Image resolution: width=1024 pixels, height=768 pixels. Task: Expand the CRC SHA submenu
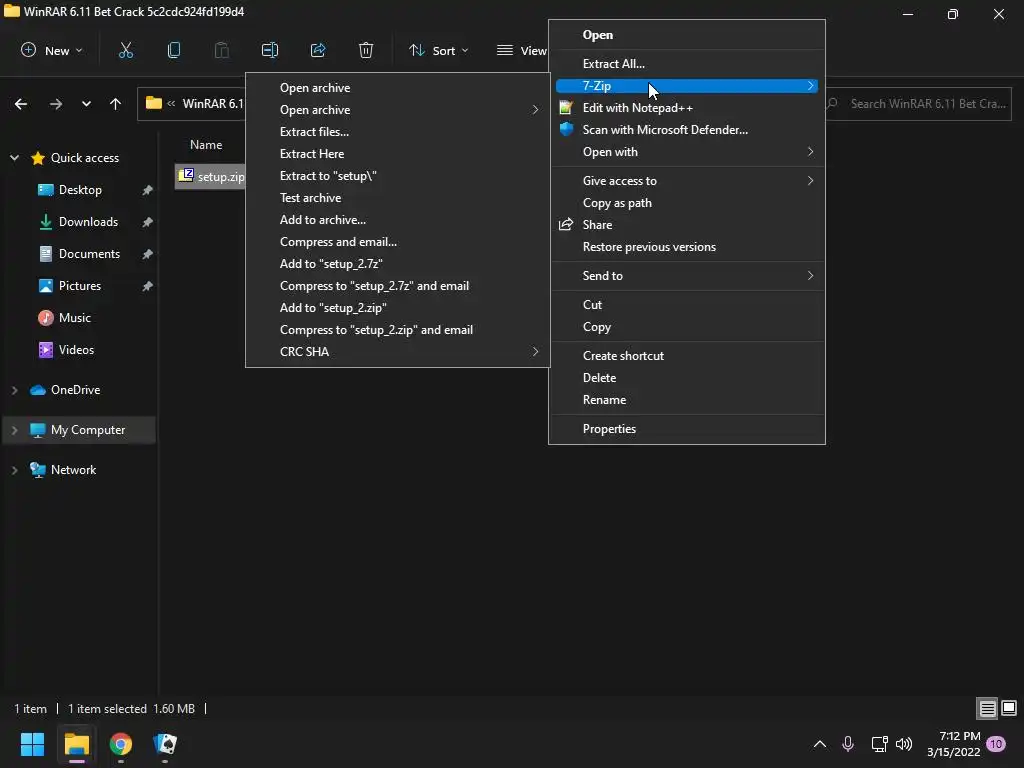click(x=397, y=352)
